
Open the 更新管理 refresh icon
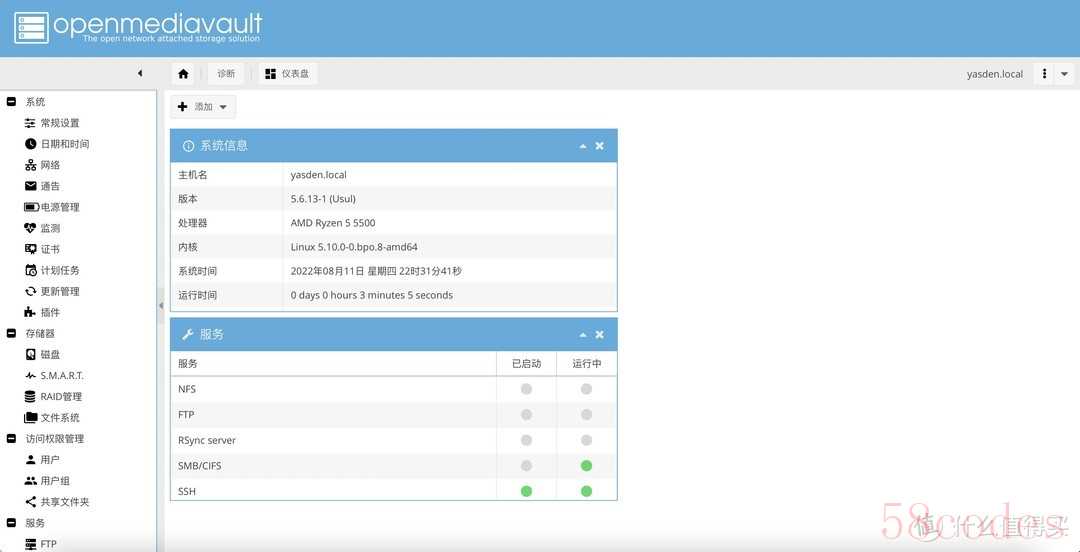pos(30,292)
